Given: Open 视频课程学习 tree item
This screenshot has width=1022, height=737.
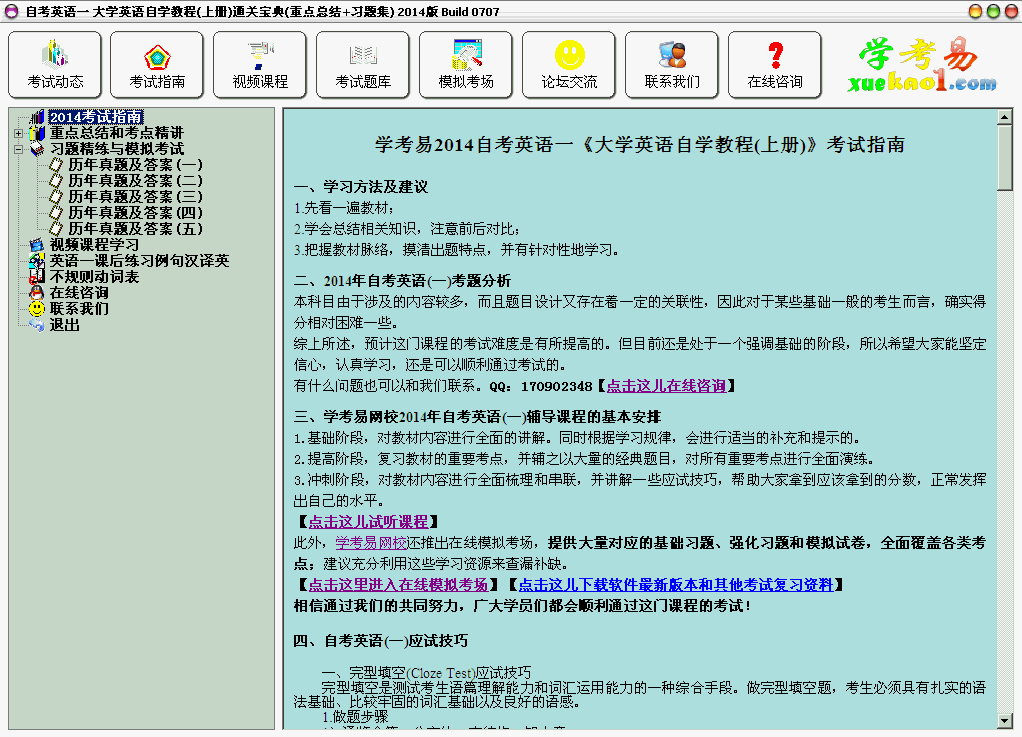Looking at the screenshot, I should pyautogui.click(x=95, y=245).
